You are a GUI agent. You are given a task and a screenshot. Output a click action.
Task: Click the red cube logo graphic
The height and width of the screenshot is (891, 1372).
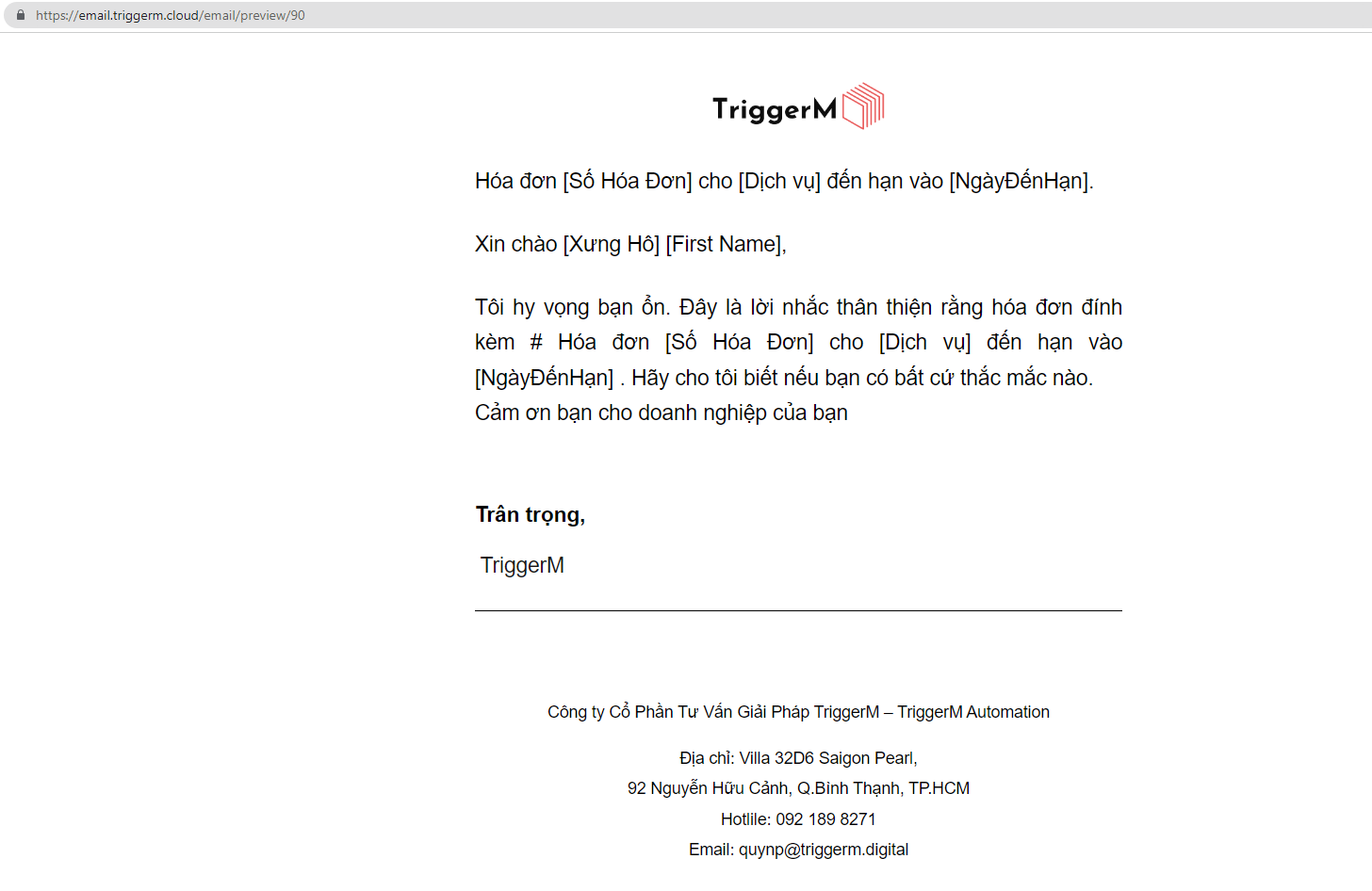pos(863,106)
